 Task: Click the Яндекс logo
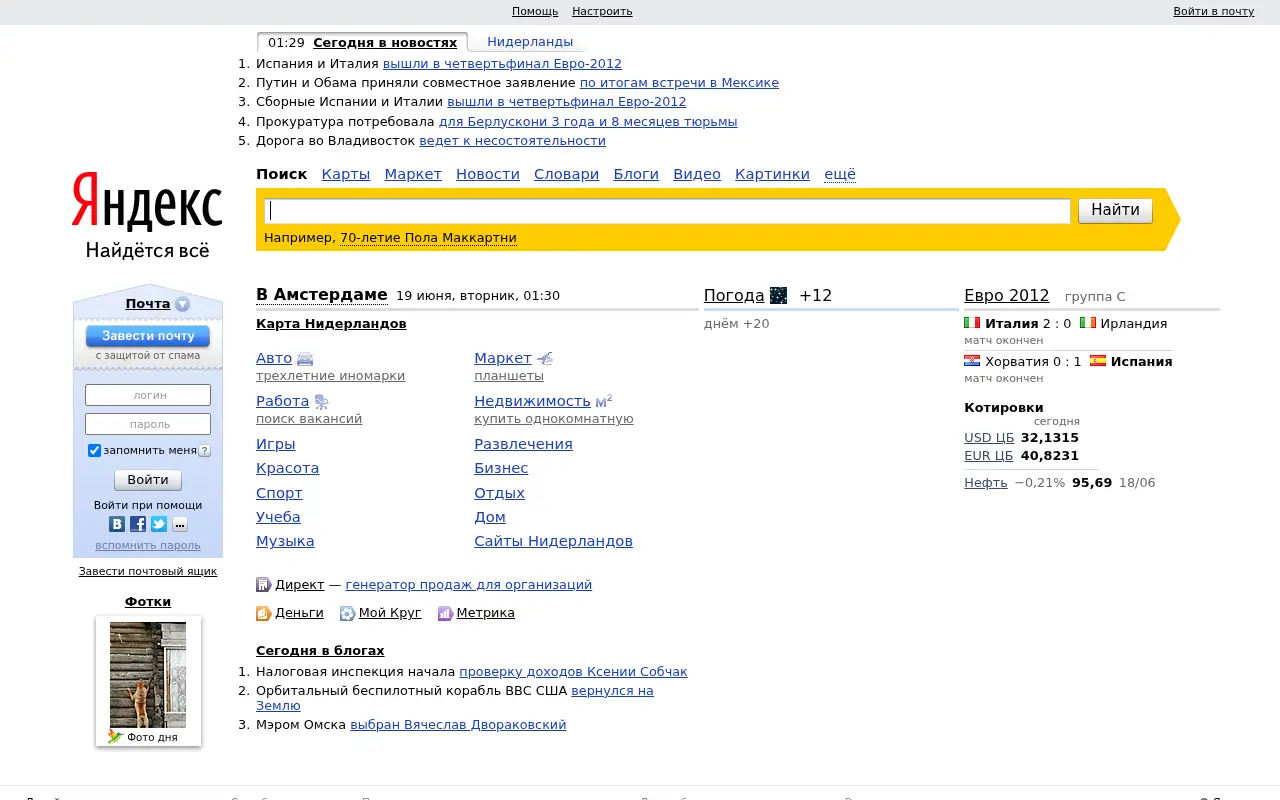point(147,201)
